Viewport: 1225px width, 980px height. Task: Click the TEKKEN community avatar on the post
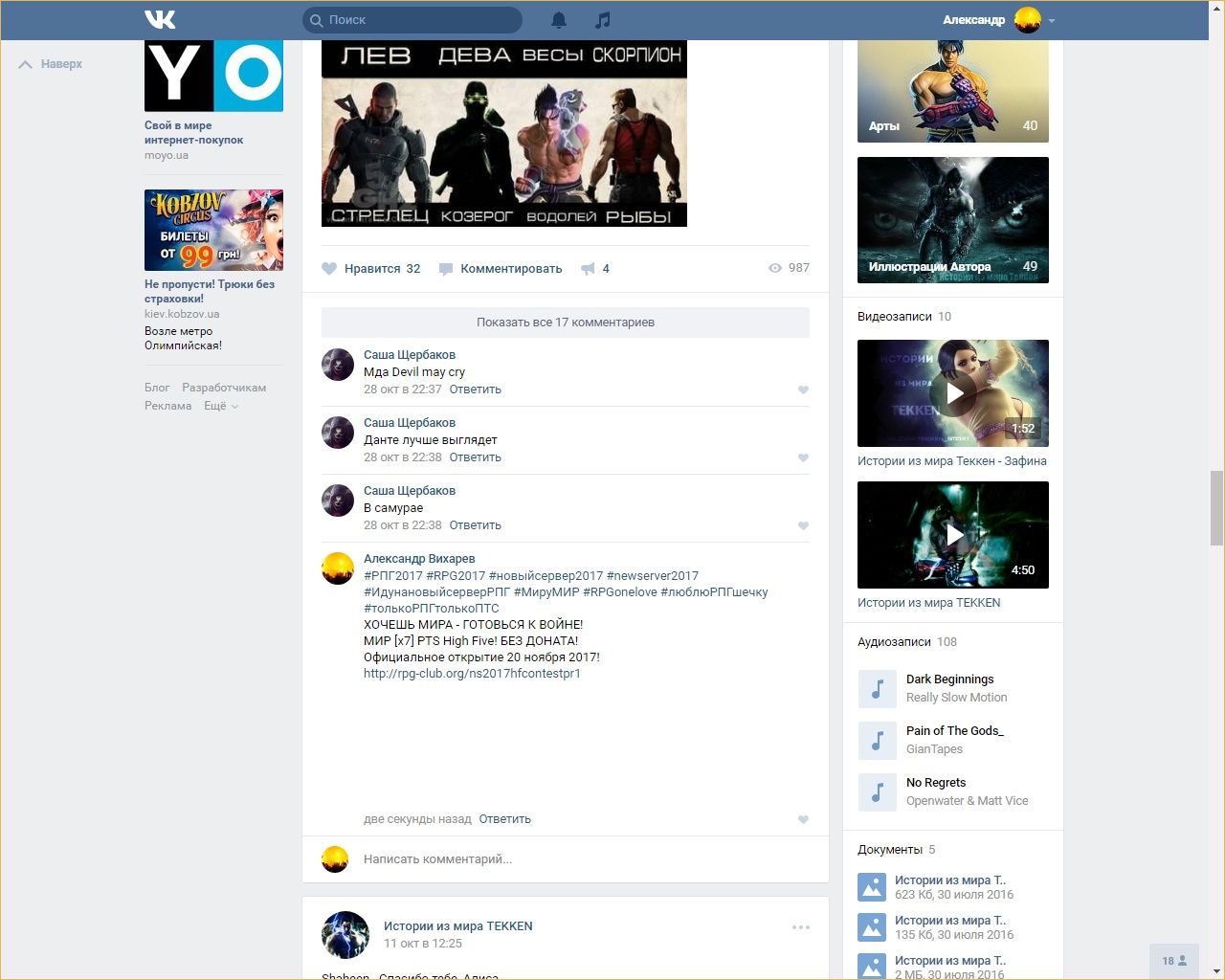coord(345,935)
